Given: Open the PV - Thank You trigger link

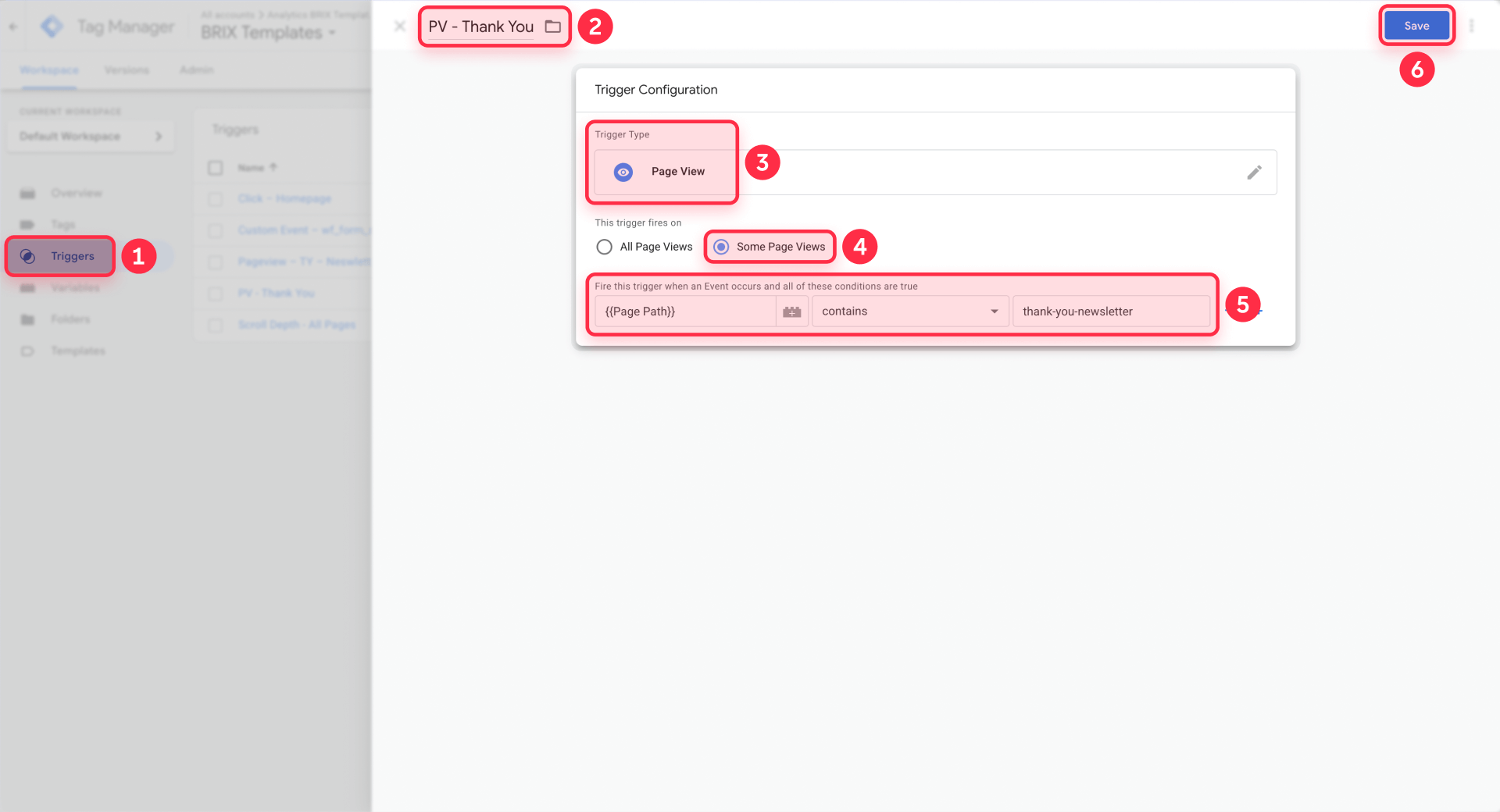Looking at the screenshot, I should [276, 294].
